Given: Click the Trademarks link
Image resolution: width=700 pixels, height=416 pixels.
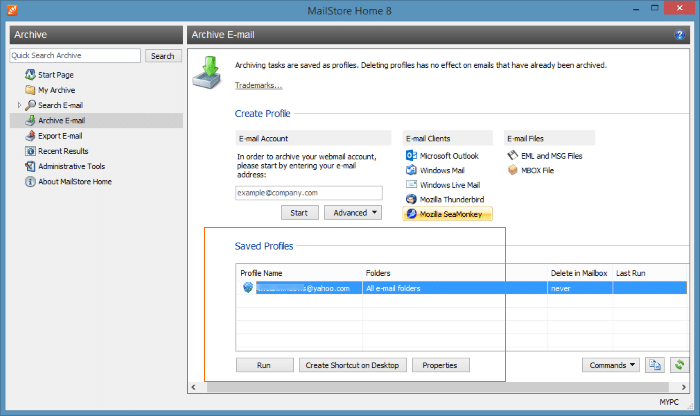Looking at the screenshot, I should (258, 85).
